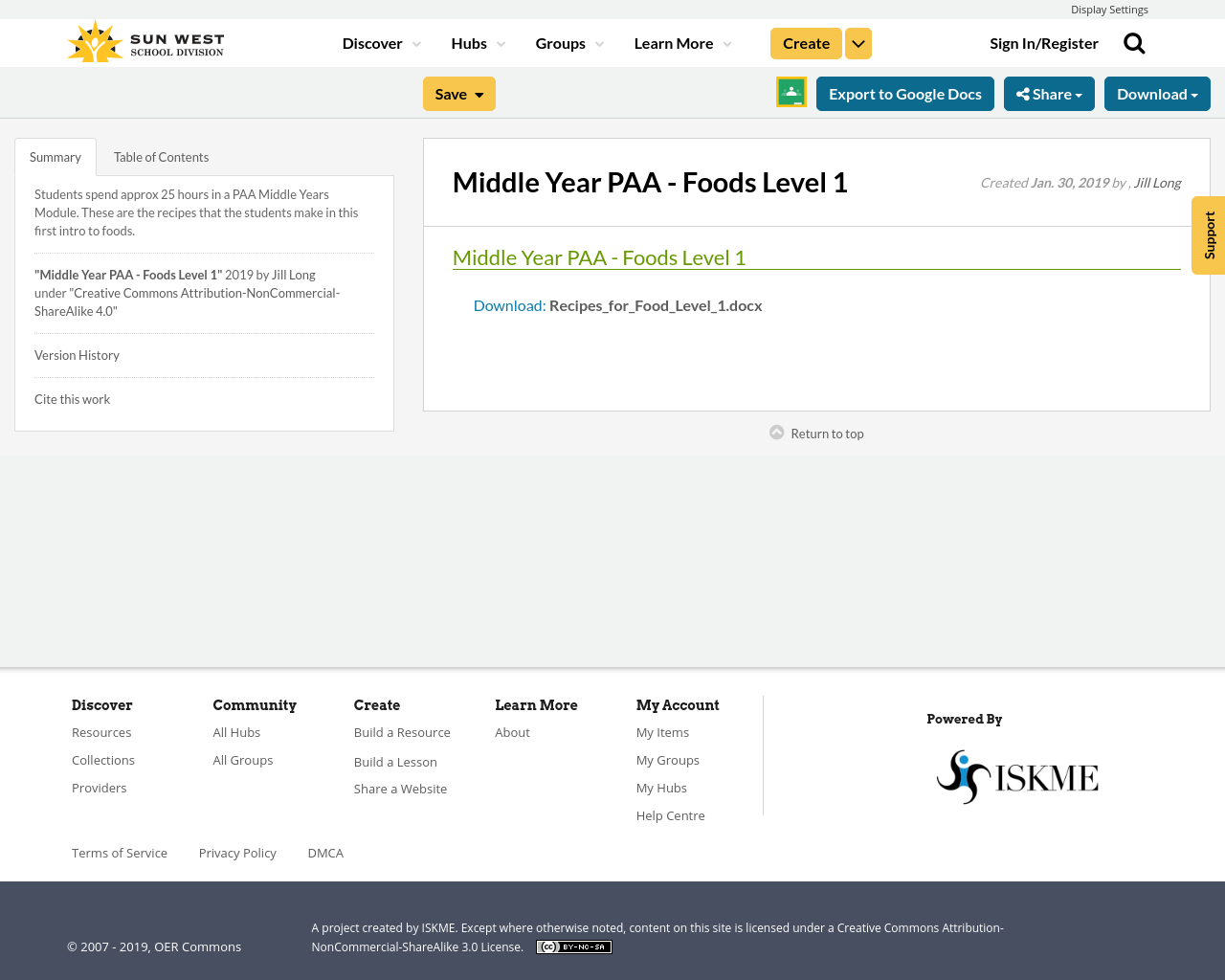Click the Return to top arrow icon

(x=775, y=432)
